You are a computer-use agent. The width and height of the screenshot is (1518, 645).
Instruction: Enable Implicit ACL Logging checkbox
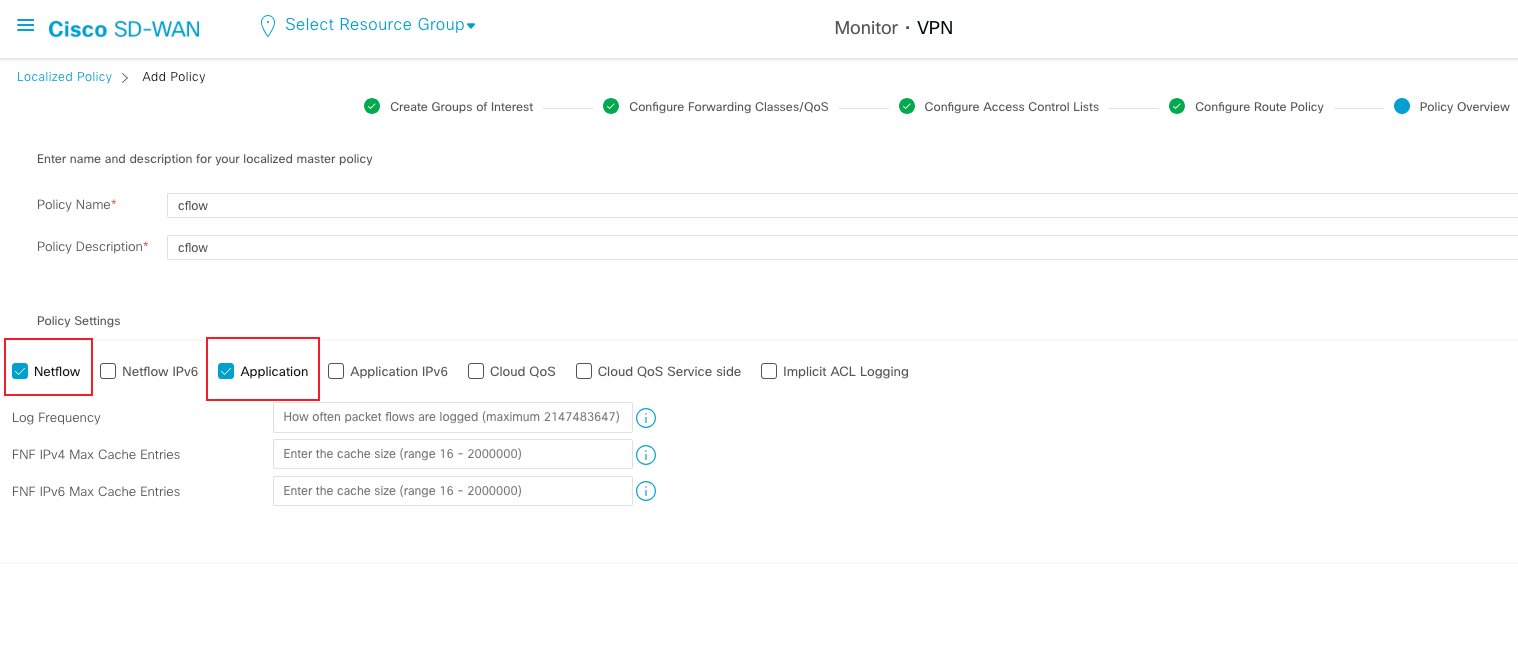click(x=769, y=372)
